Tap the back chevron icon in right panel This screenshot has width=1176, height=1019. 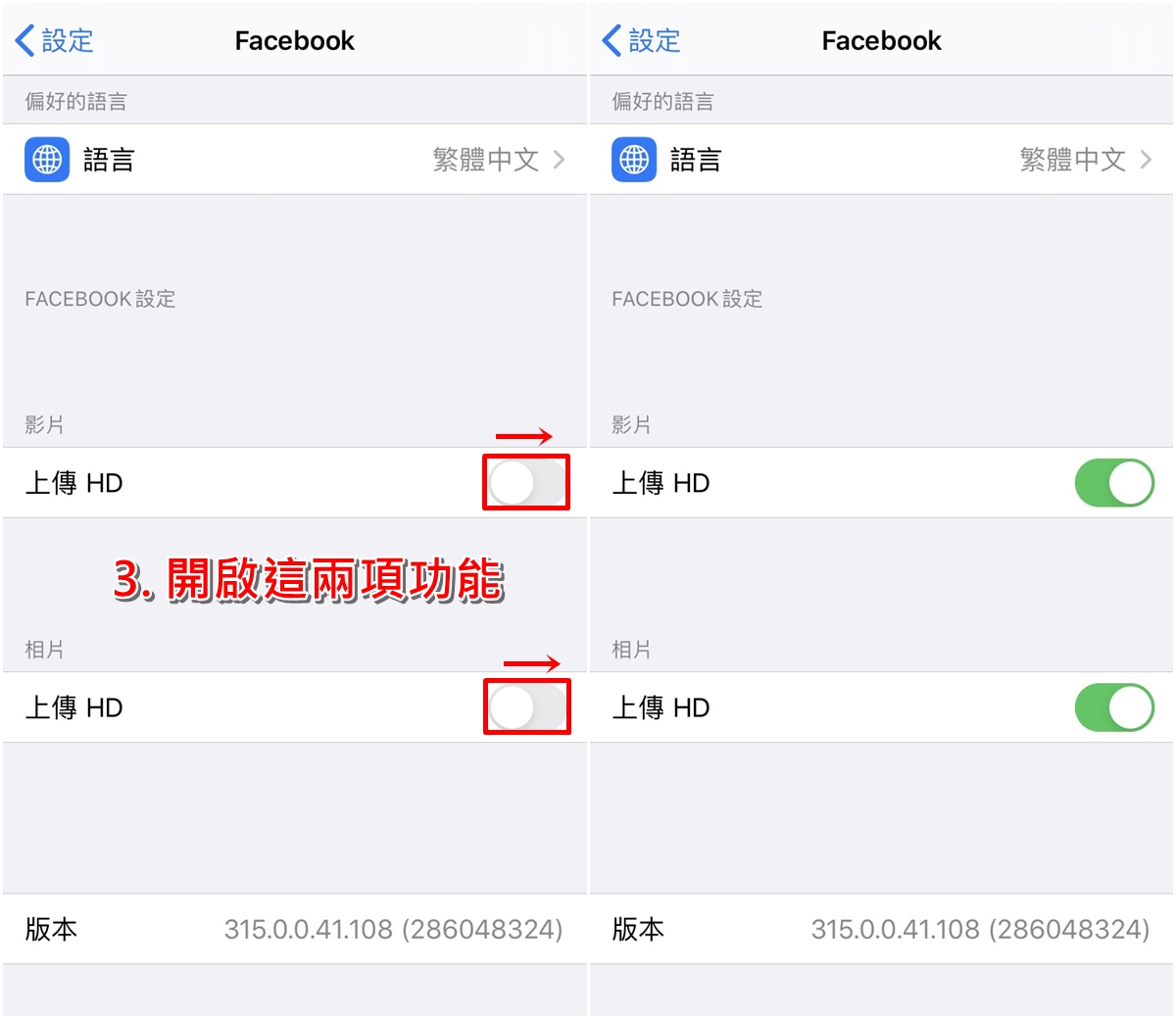click(612, 40)
